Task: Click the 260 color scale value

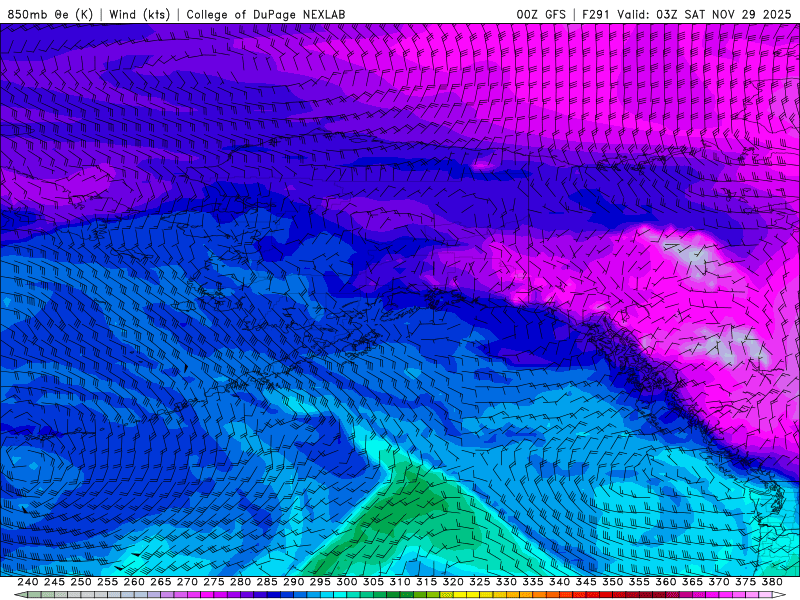Action: 134,582
